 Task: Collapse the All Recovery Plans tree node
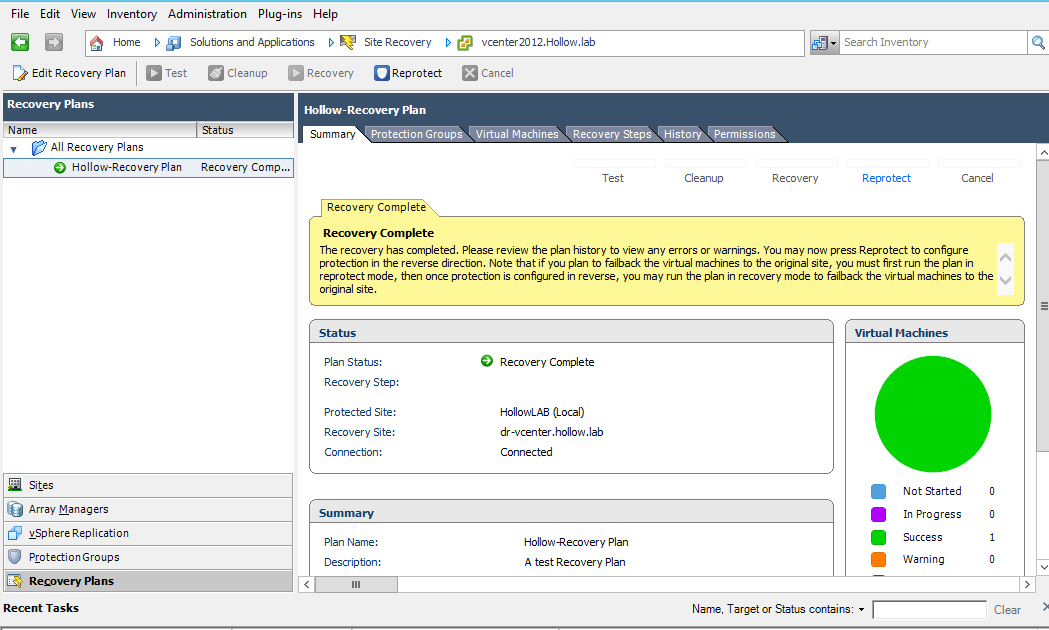pyautogui.click(x=14, y=148)
